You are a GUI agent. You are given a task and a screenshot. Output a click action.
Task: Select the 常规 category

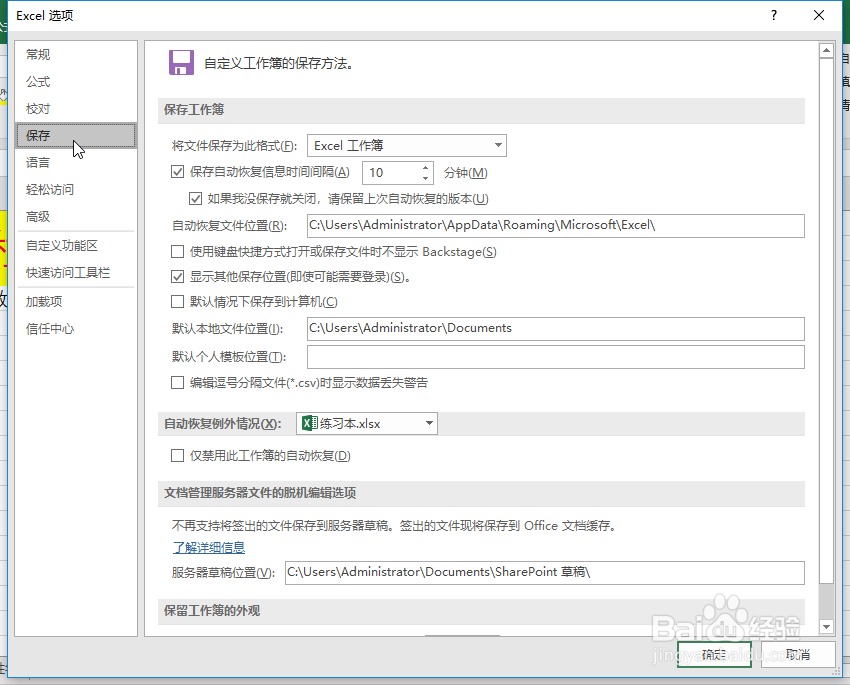pyautogui.click(x=76, y=54)
